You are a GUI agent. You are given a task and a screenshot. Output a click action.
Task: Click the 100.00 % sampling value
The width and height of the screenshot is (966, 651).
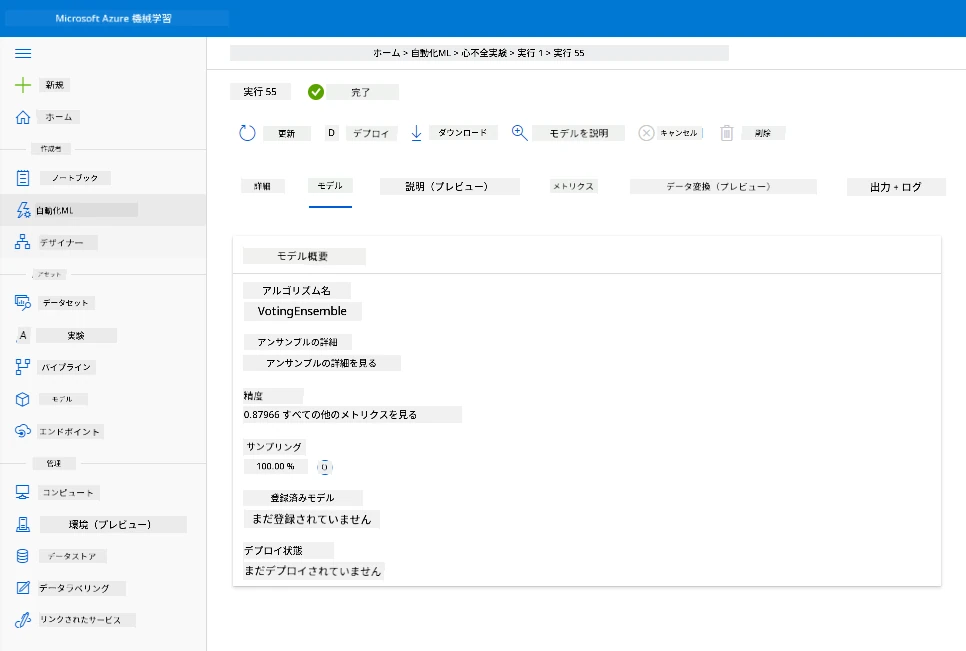[x=275, y=466]
